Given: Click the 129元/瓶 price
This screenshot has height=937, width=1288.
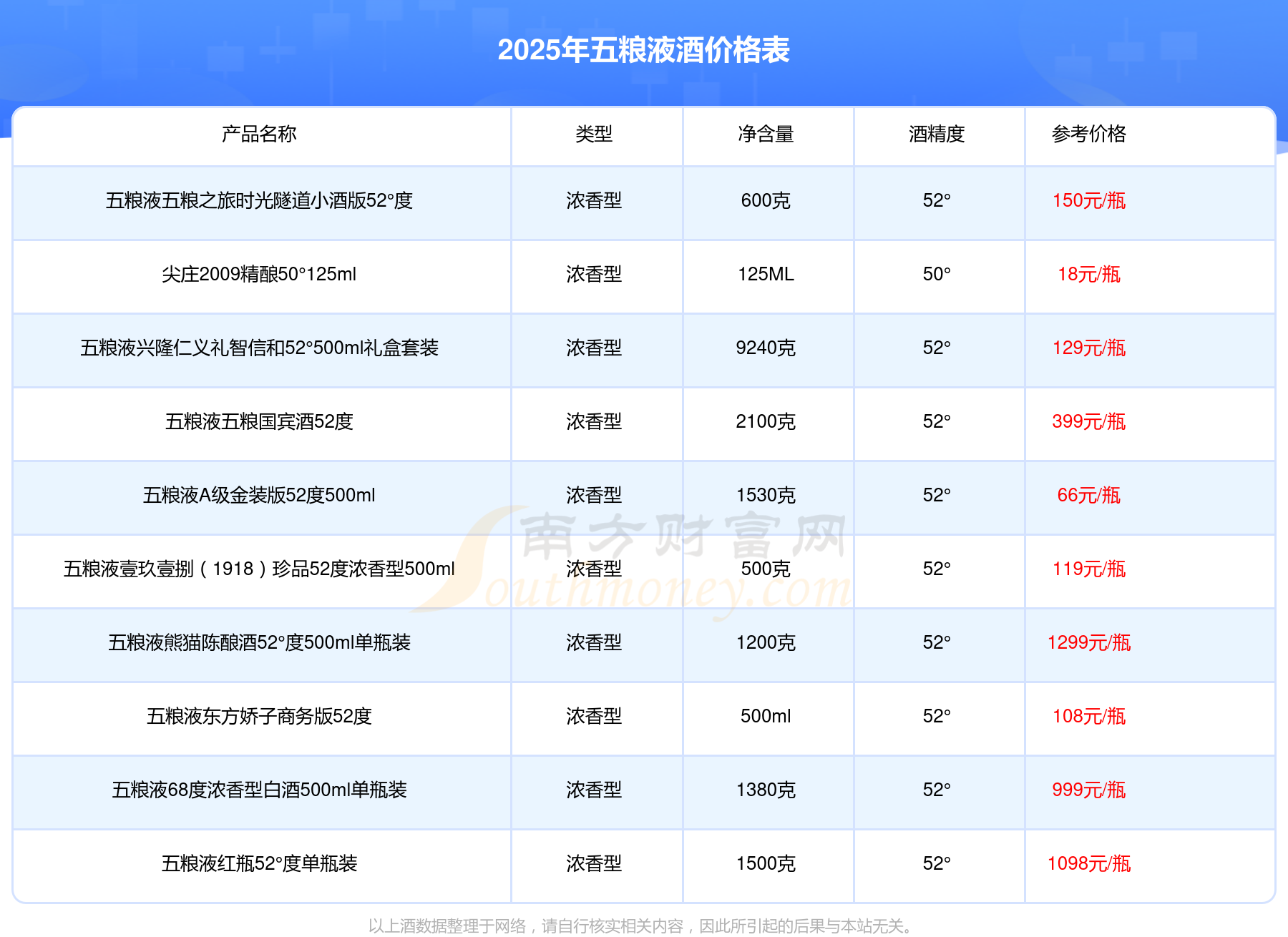Looking at the screenshot, I should 1089,348.
